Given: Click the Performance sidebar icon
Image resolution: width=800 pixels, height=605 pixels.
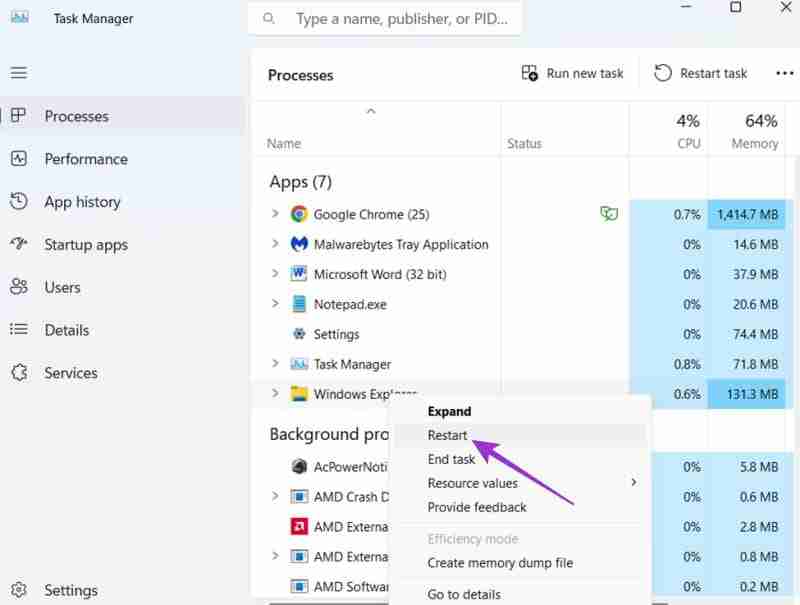Looking at the screenshot, I should click(18, 159).
